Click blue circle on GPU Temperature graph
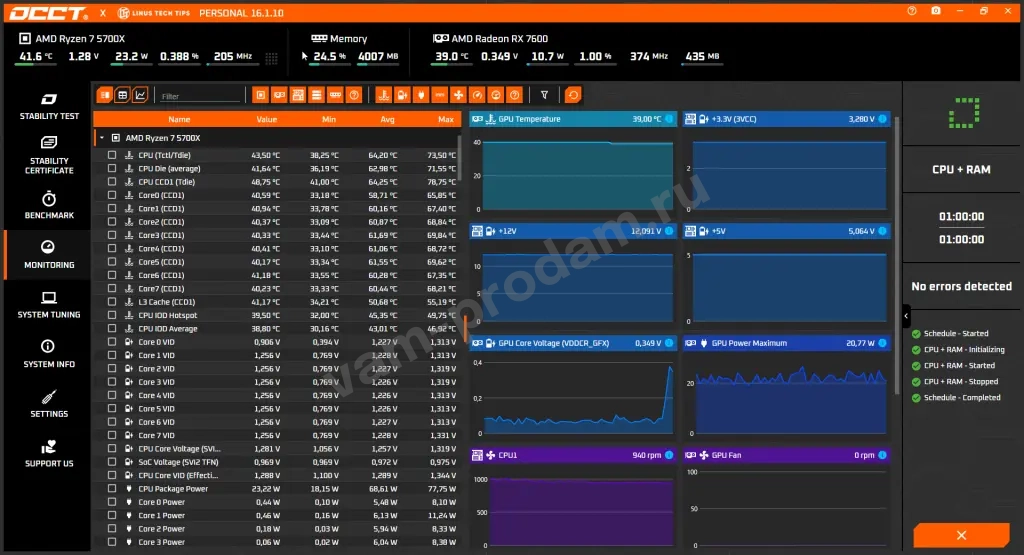The image size is (1024, 555). pyautogui.click(x=669, y=119)
